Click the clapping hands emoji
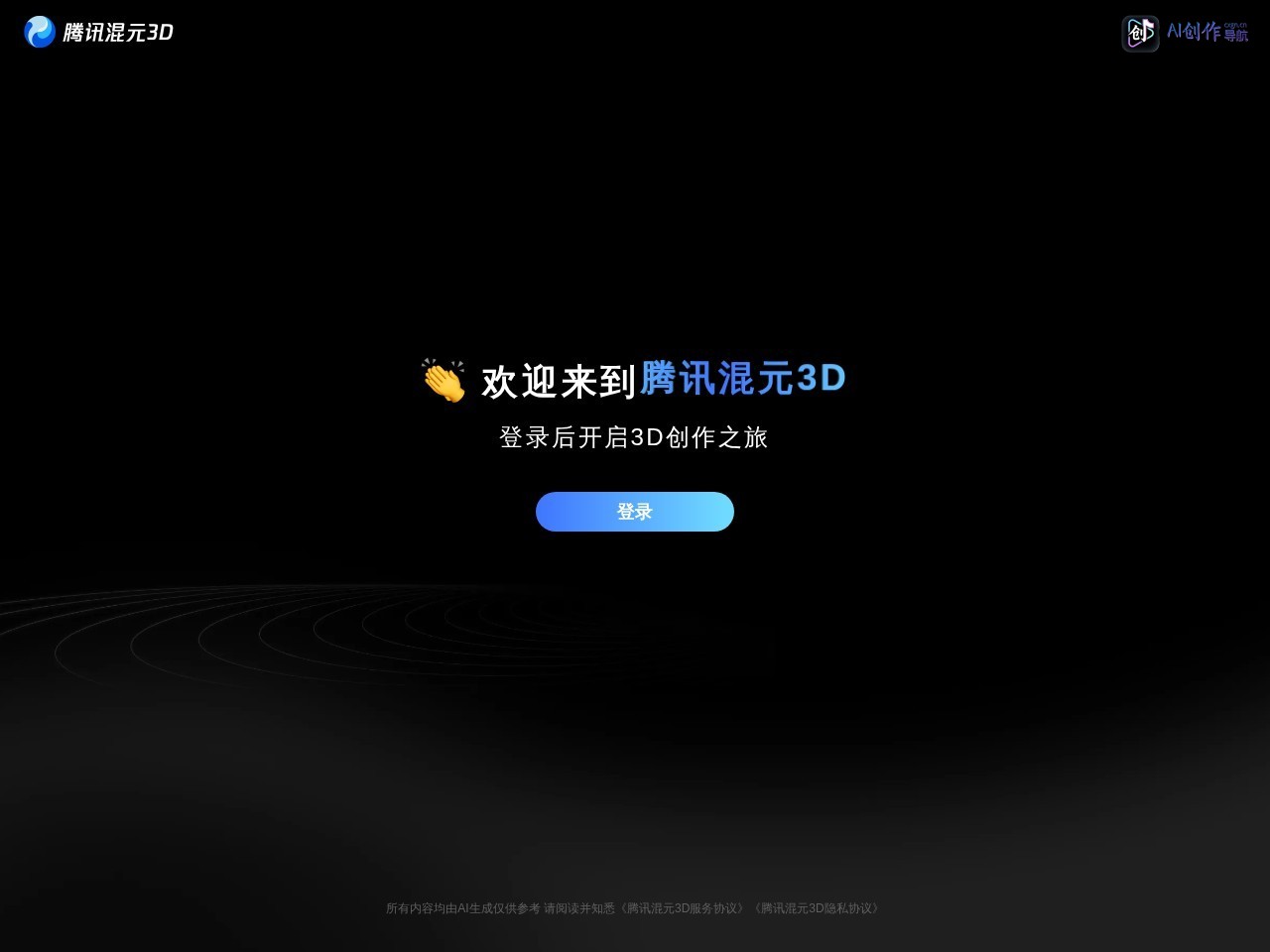Screen dimensions: 1270x952 [x=443, y=381]
